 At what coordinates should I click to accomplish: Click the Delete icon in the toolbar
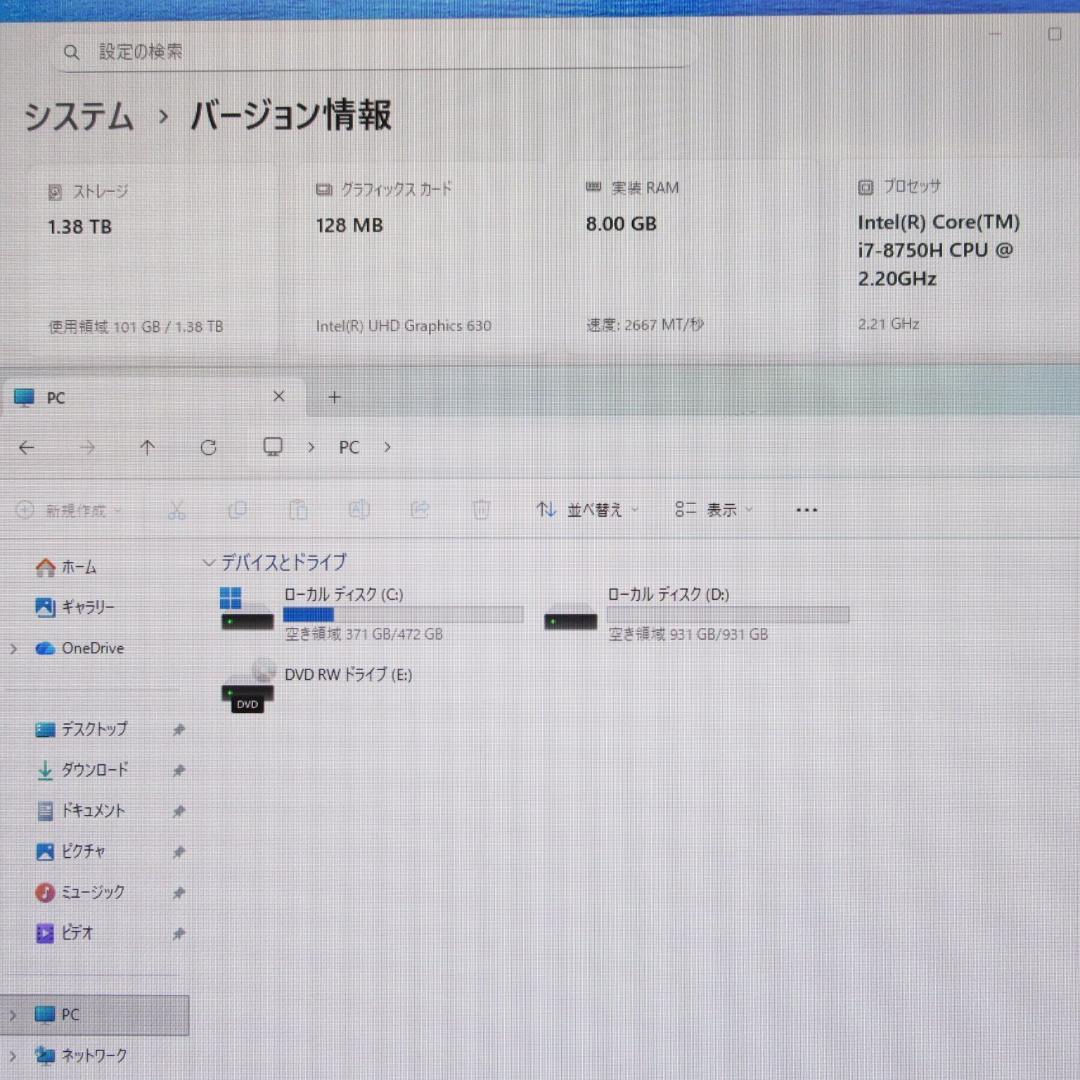coord(481,510)
